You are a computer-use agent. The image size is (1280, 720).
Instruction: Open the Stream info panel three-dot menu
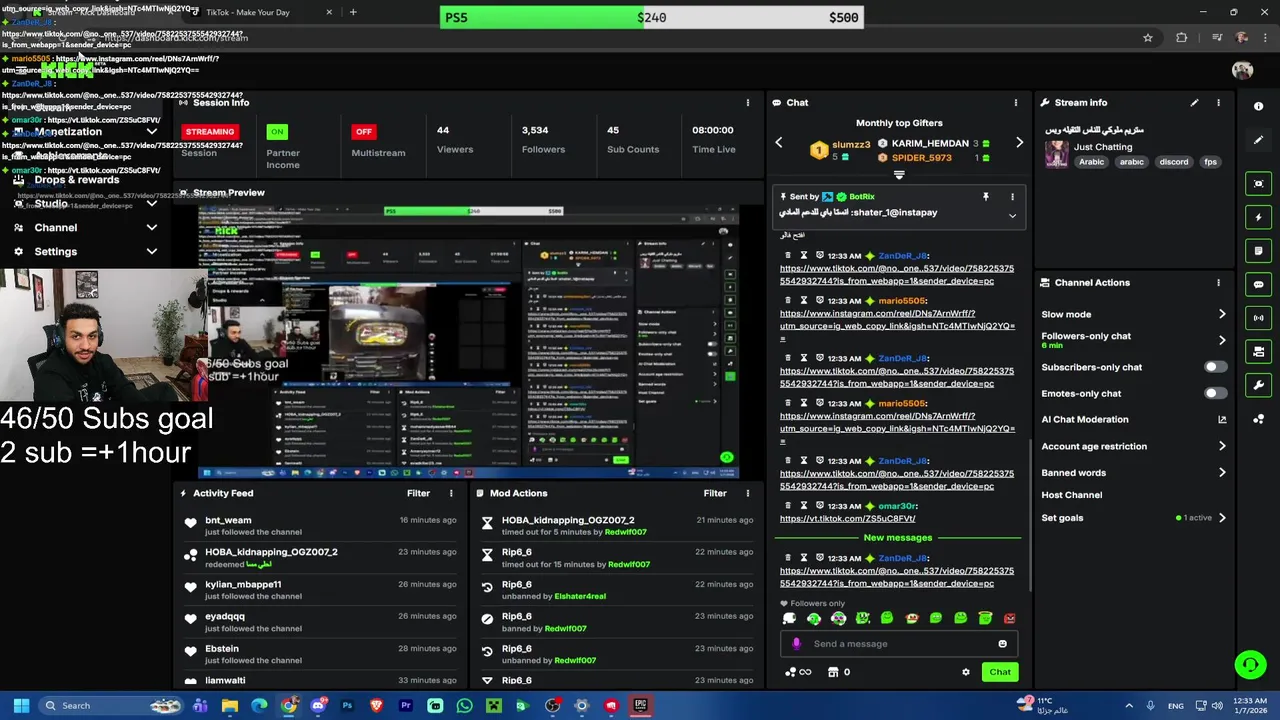coord(1218,103)
